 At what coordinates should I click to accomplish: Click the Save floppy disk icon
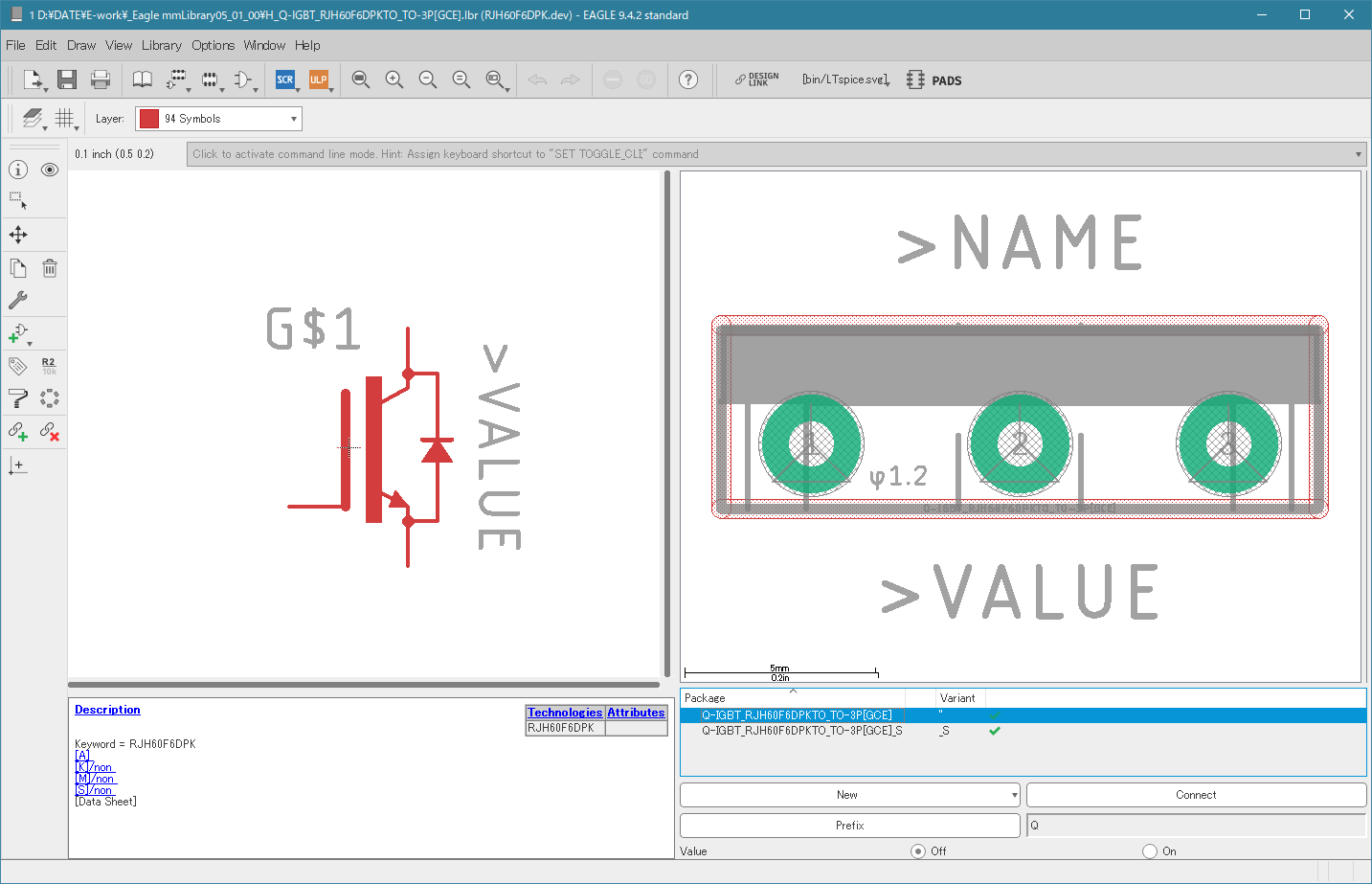click(x=66, y=79)
